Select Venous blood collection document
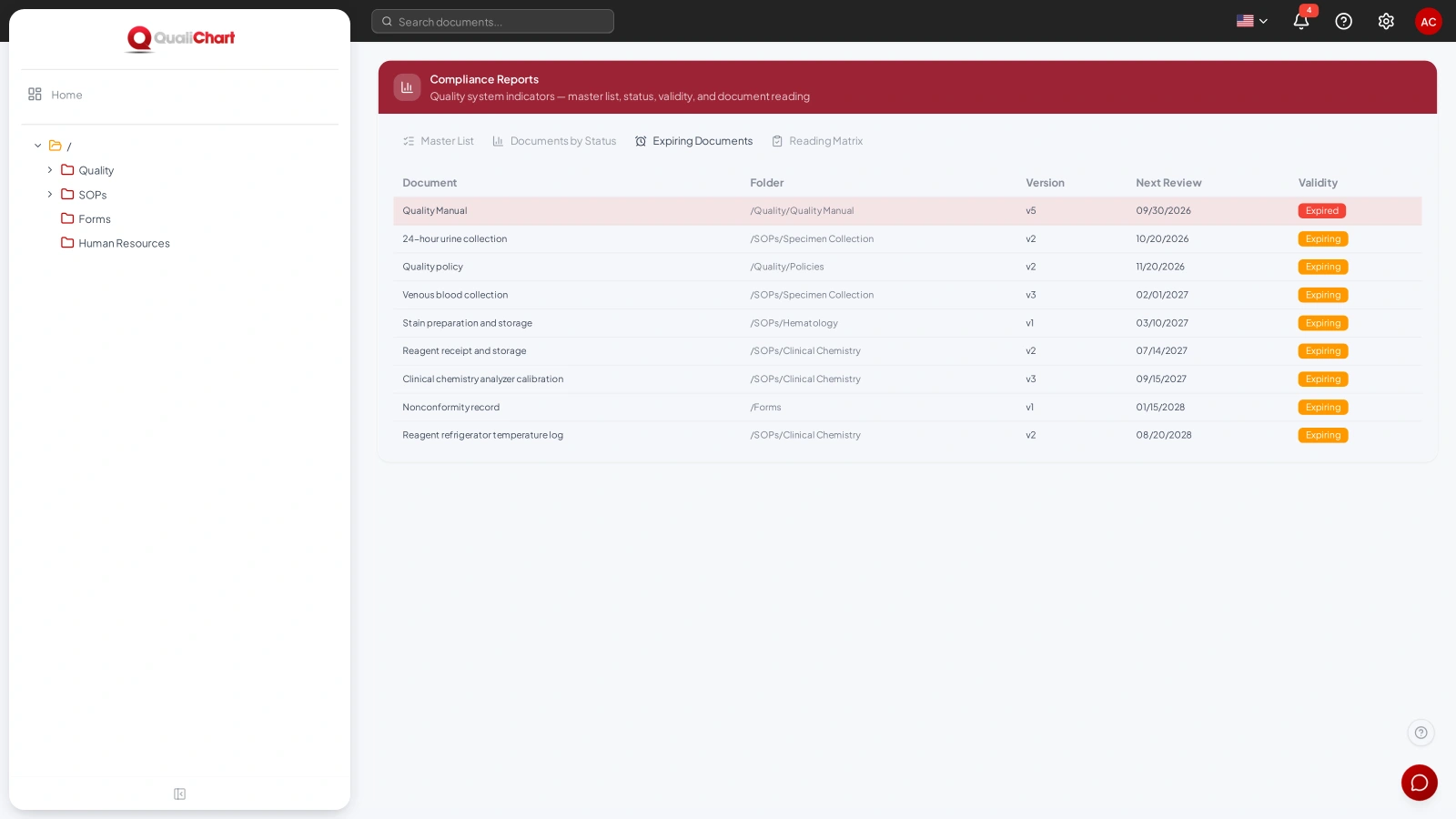Image resolution: width=1456 pixels, height=819 pixels. (455, 295)
